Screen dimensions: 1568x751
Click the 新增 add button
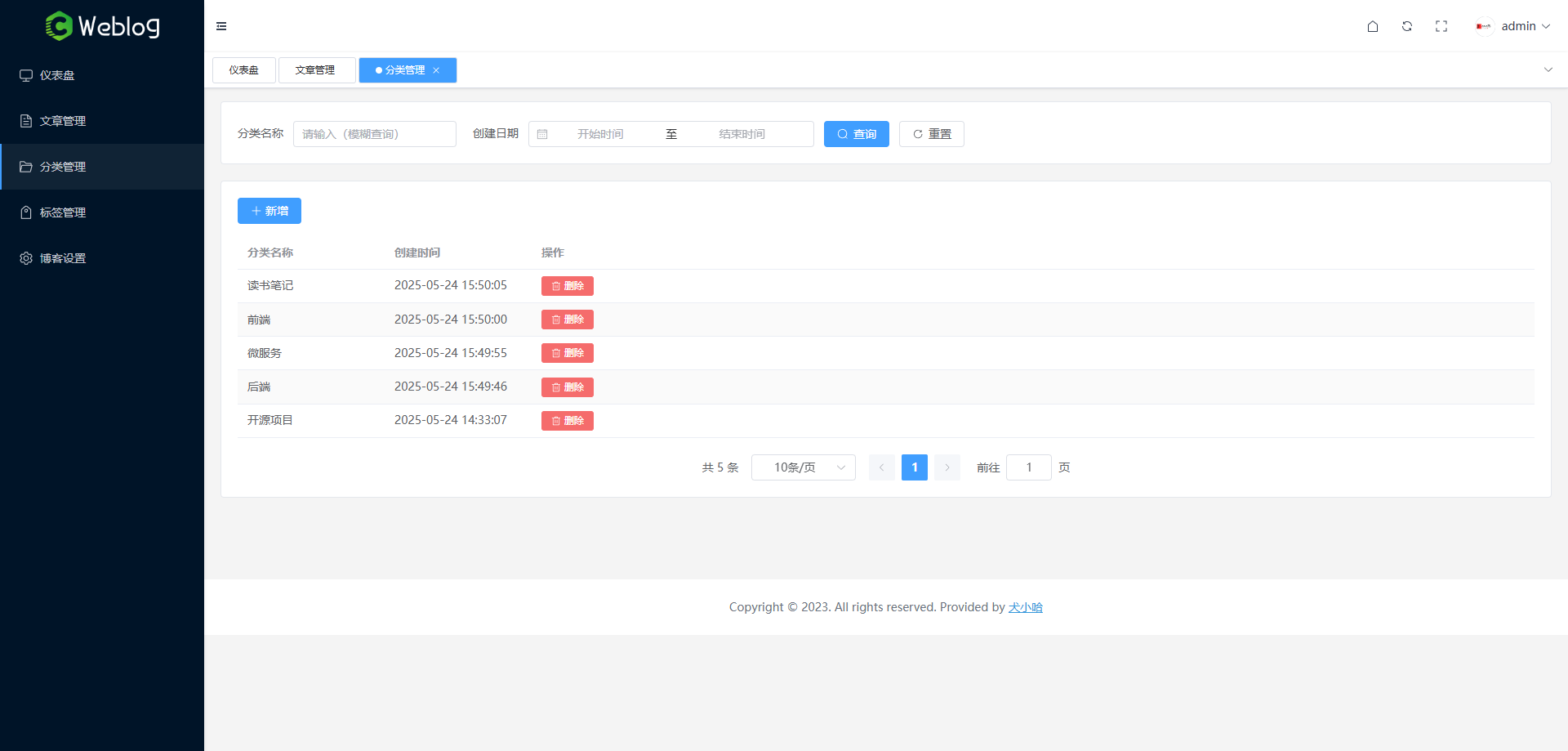269,211
